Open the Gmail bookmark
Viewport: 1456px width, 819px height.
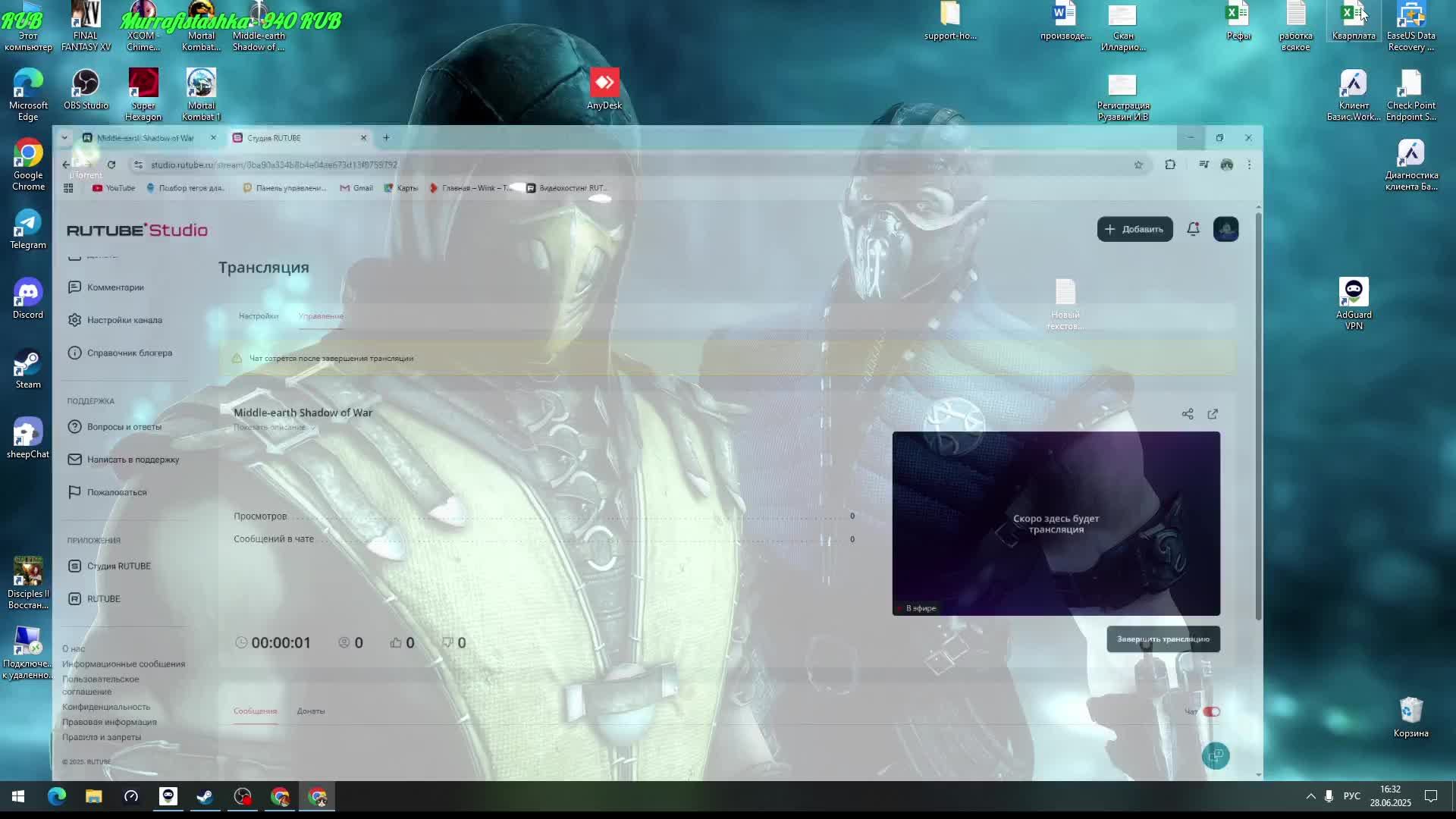click(356, 188)
